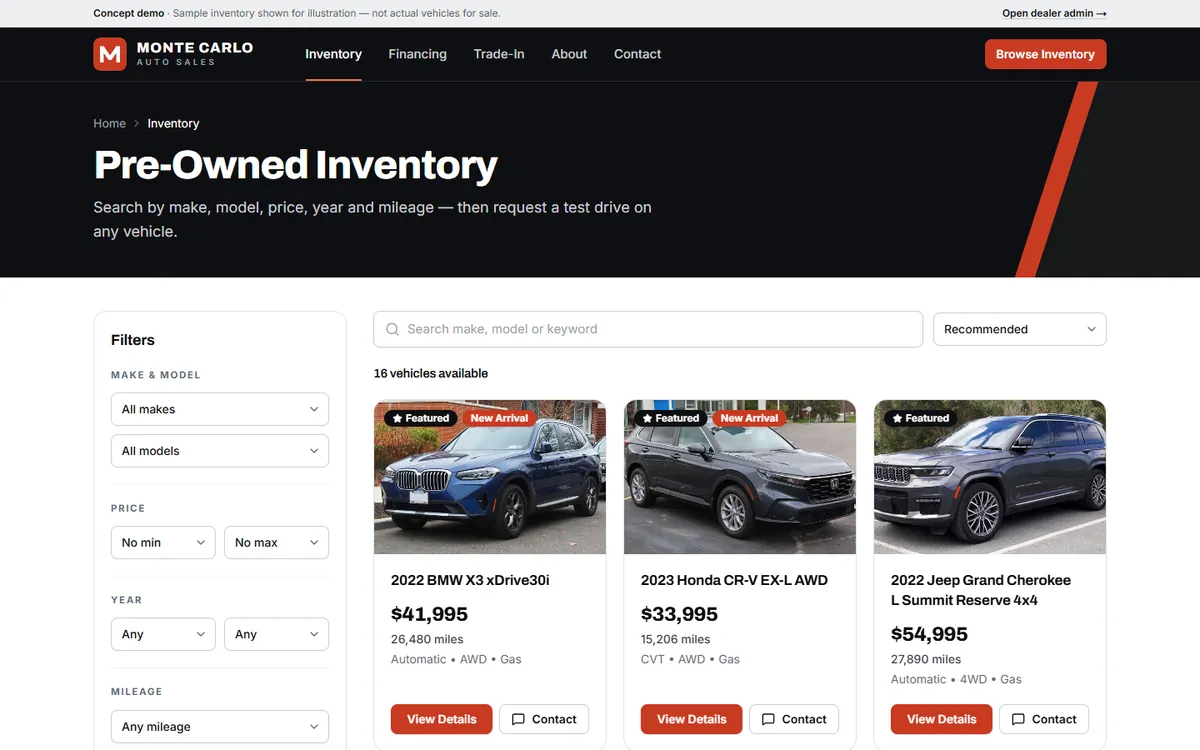View Details for the Honda CR-V
This screenshot has width=1200, height=750.
(x=691, y=719)
